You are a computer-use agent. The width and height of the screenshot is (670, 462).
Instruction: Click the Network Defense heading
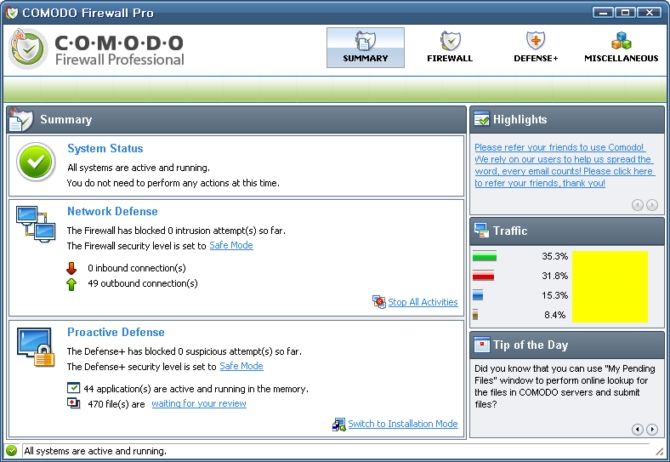(x=112, y=211)
